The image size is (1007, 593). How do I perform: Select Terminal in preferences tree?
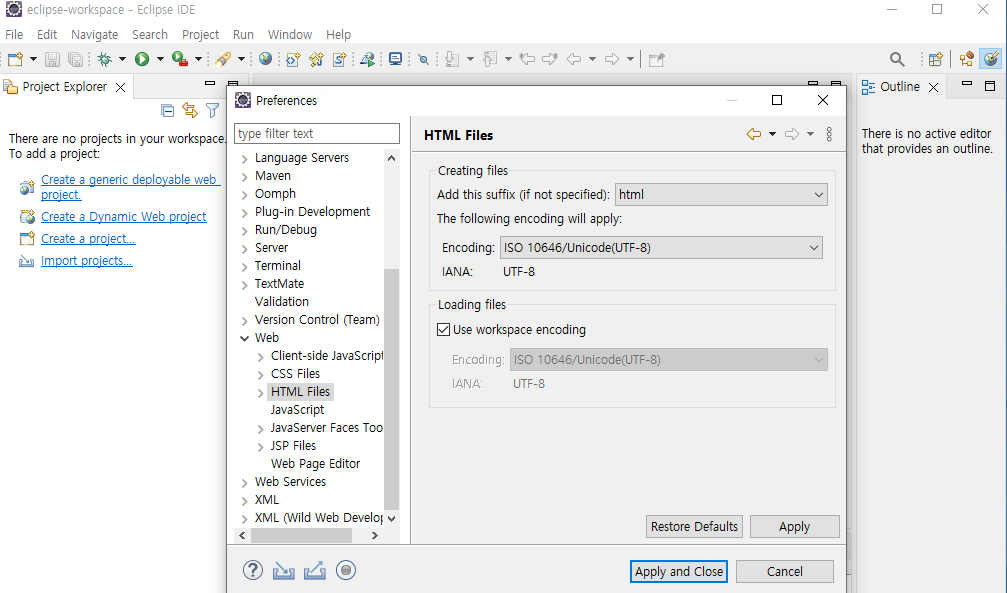[277, 265]
